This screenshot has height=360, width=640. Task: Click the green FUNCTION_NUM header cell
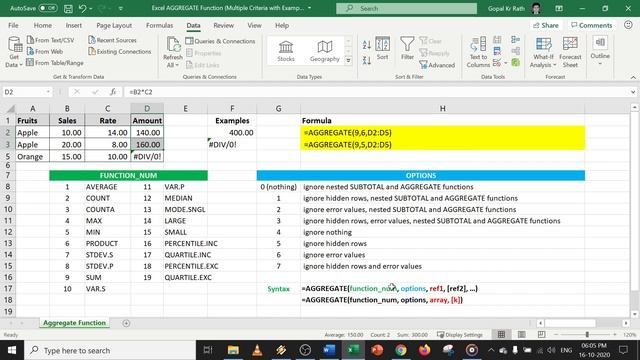pyautogui.click(x=128, y=176)
